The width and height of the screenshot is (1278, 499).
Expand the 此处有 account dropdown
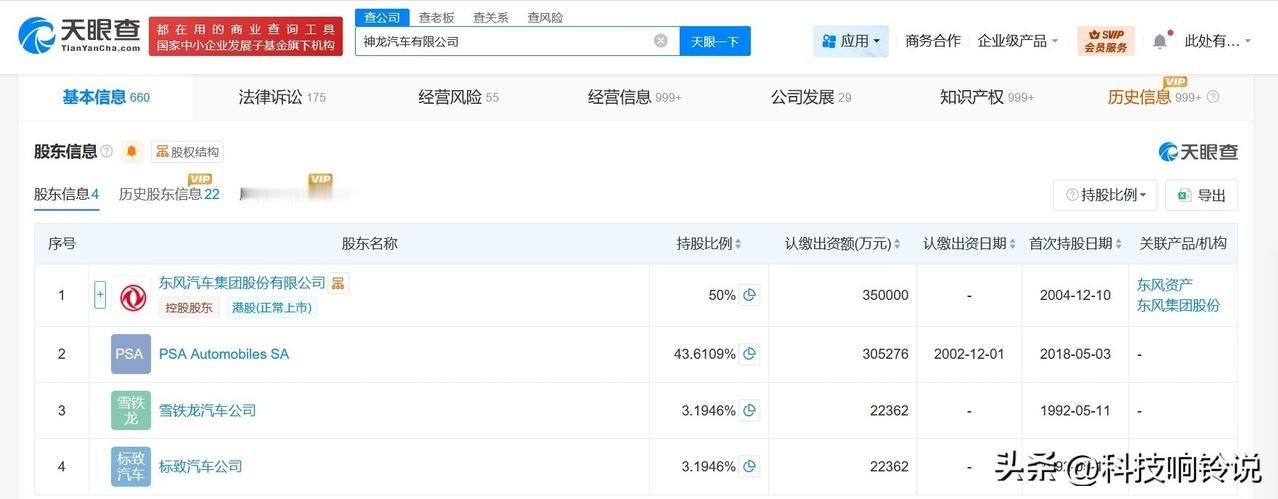point(1217,41)
